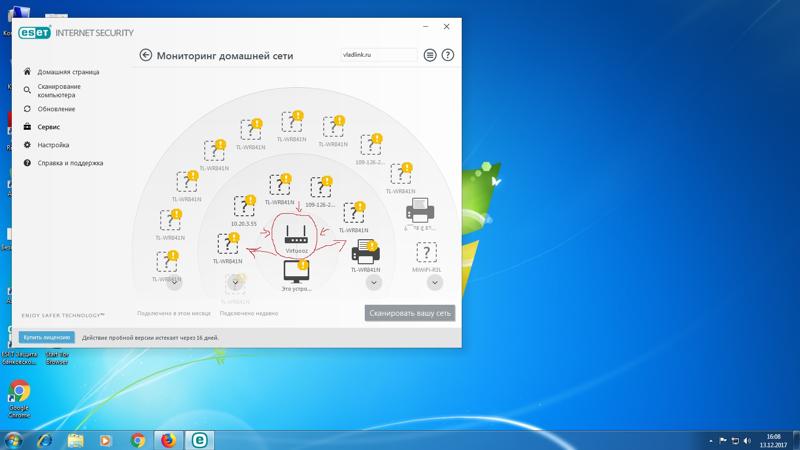Click the trial expiry notice text

pos(150,338)
